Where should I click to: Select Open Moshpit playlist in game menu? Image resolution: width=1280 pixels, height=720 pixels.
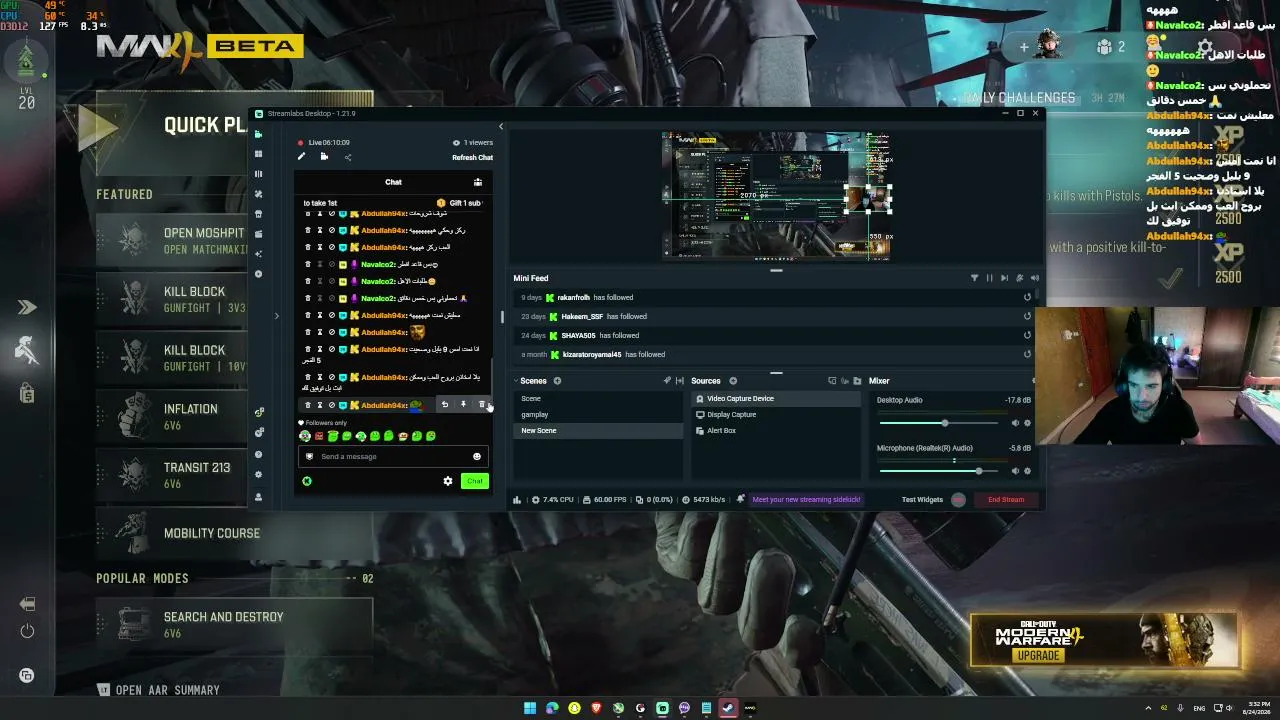pos(171,241)
